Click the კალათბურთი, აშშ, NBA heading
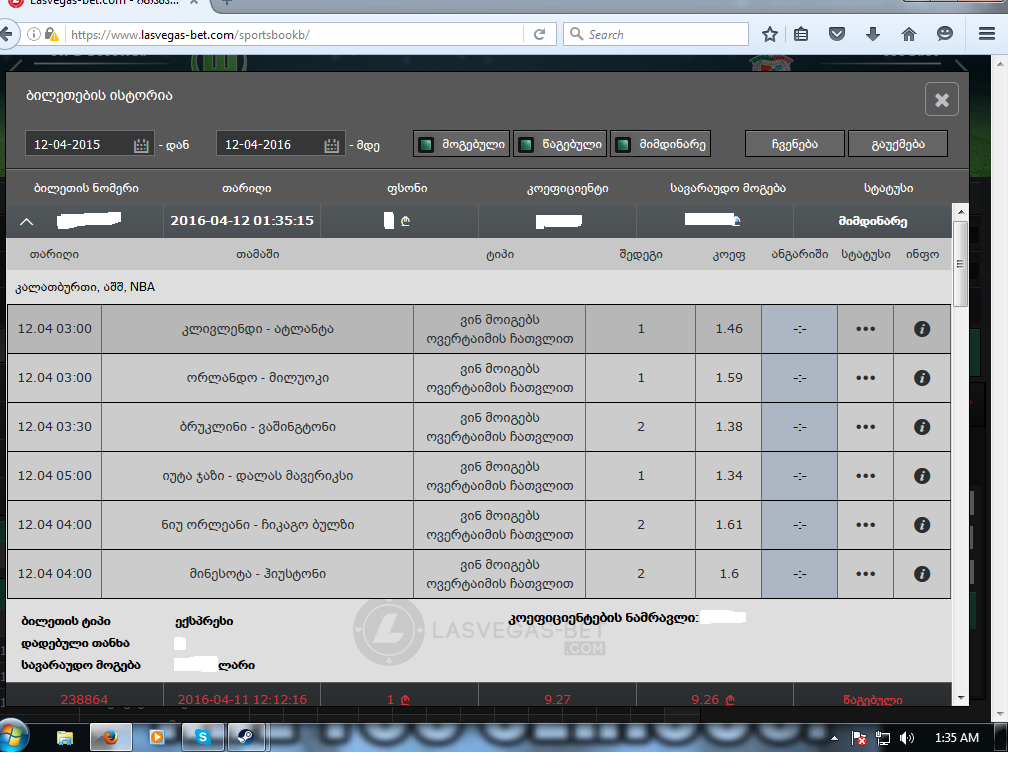This screenshot has width=1024, height=768. pyautogui.click(x=85, y=287)
